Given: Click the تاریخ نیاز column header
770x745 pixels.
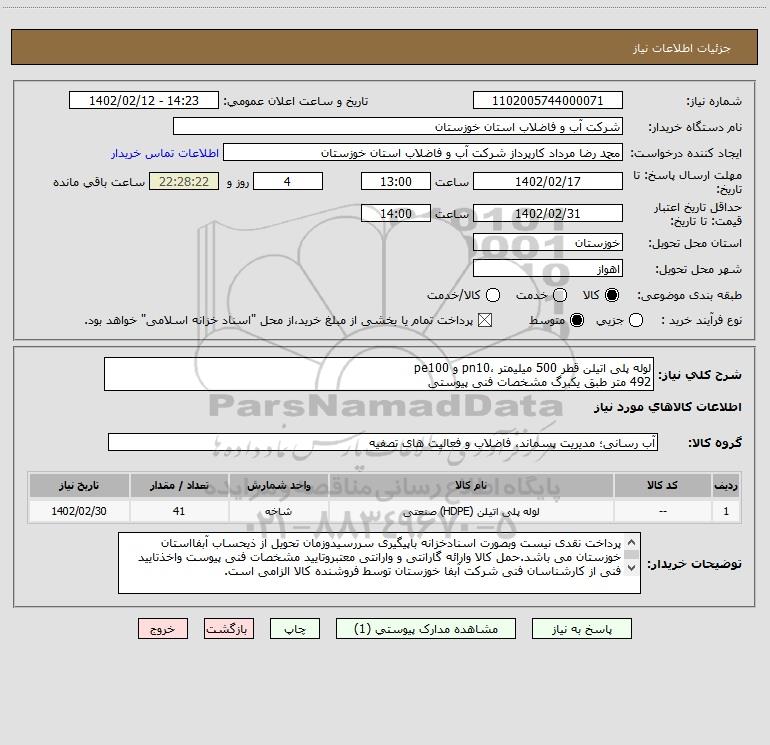Looking at the screenshot, I should tap(79, 486).
